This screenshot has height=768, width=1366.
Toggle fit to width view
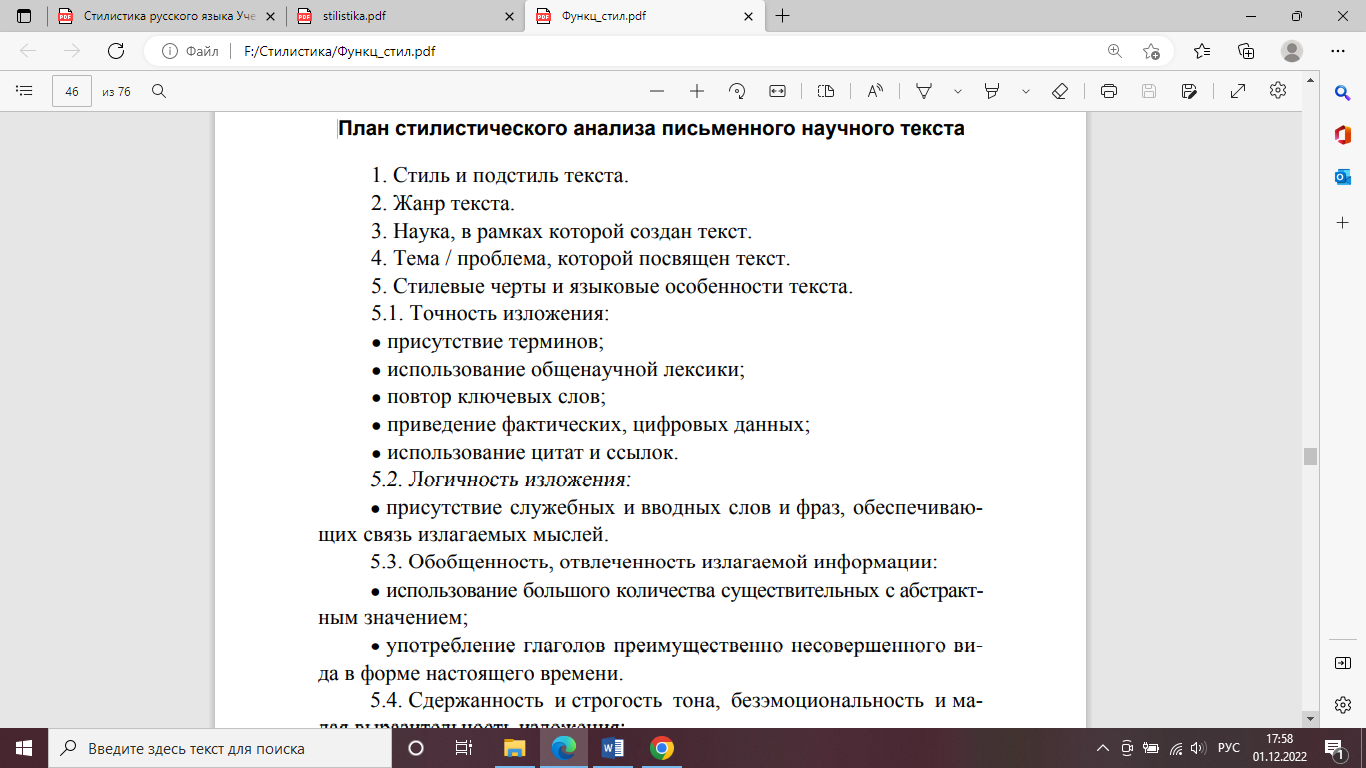coord(777,91)
